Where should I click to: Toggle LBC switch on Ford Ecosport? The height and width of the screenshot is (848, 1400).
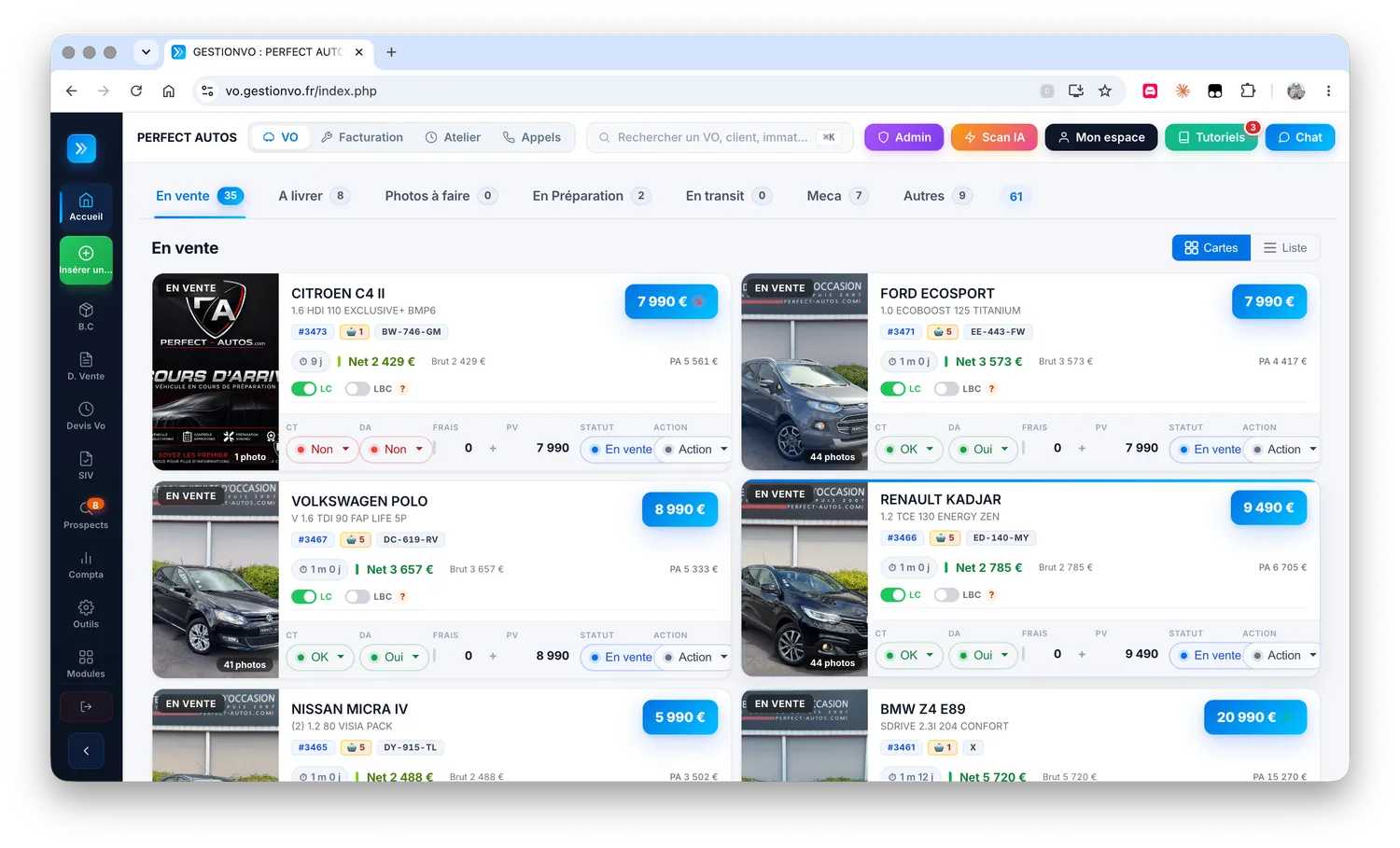[x=945, y=389]
